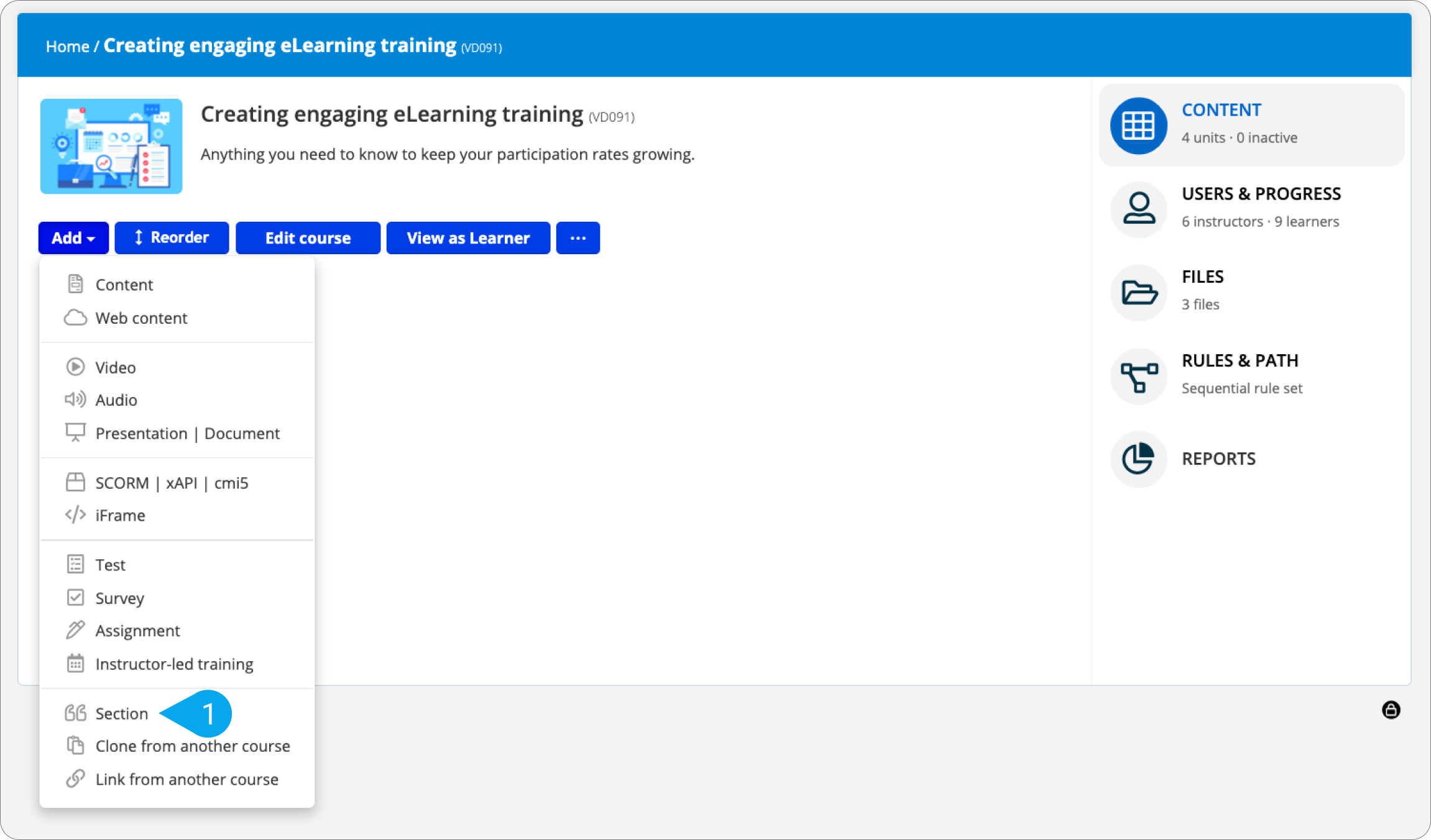Open the Rules & Path flow icon
Image resolution: width=1431 pixels, height=840 pixels.
(x=1138, y=376)
